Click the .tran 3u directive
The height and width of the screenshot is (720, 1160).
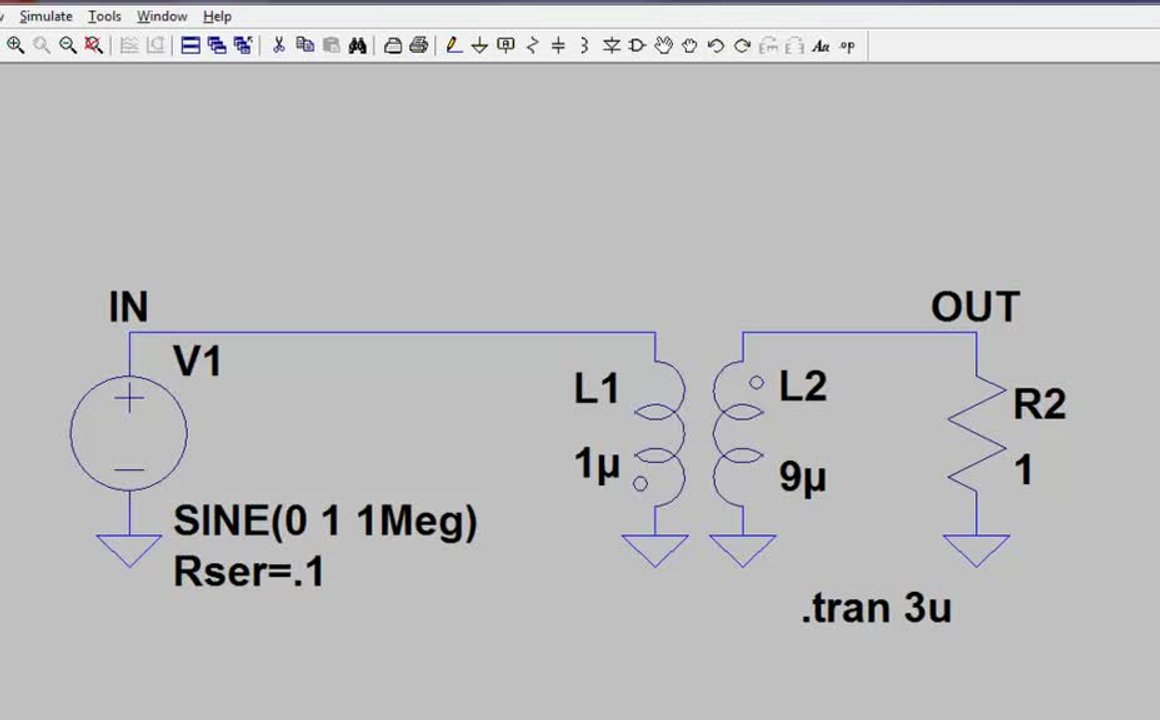(x=877, y=608)
